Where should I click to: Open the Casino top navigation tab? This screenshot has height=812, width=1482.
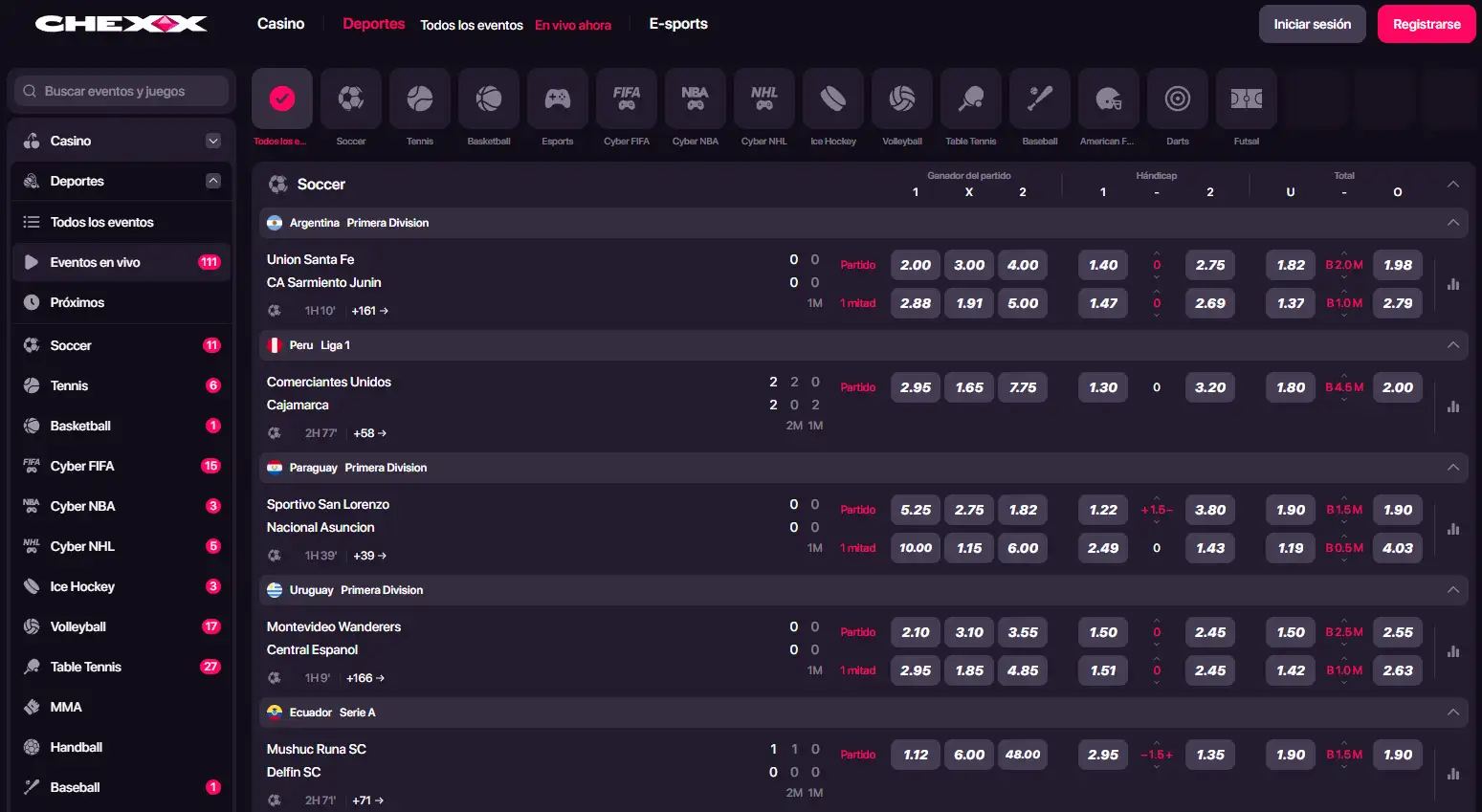tap(280, 24)
